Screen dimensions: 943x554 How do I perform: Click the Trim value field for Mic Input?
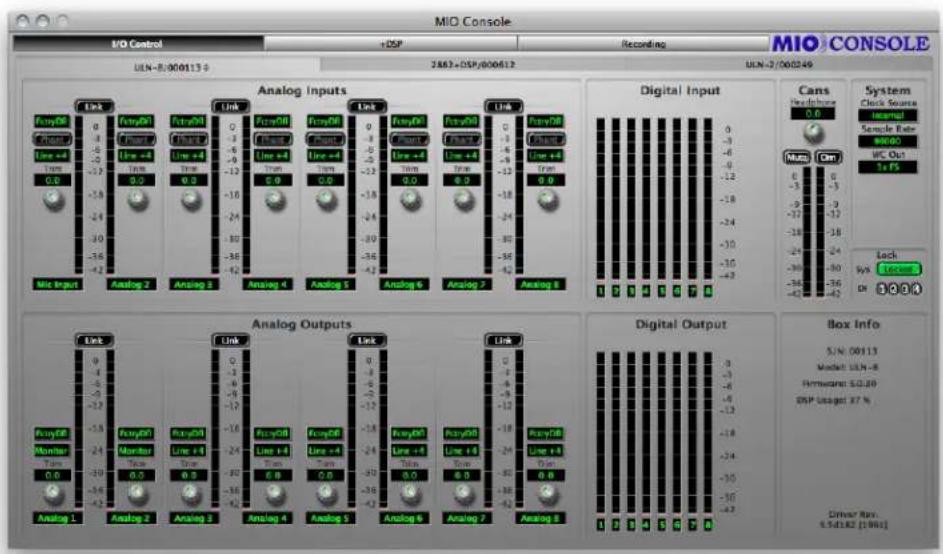[x=52, y=180]
